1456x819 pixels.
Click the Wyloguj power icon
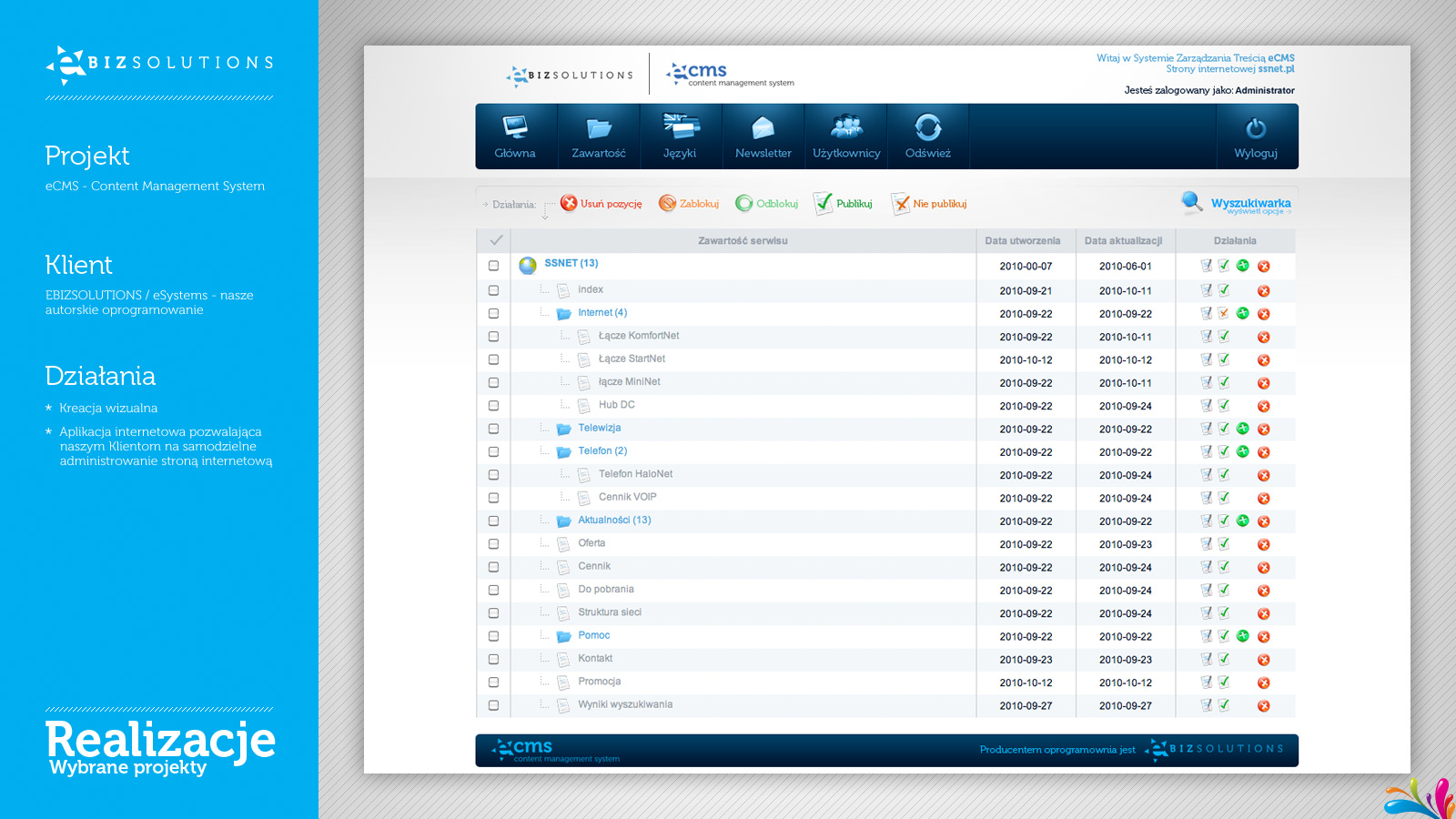(1255, 128)
